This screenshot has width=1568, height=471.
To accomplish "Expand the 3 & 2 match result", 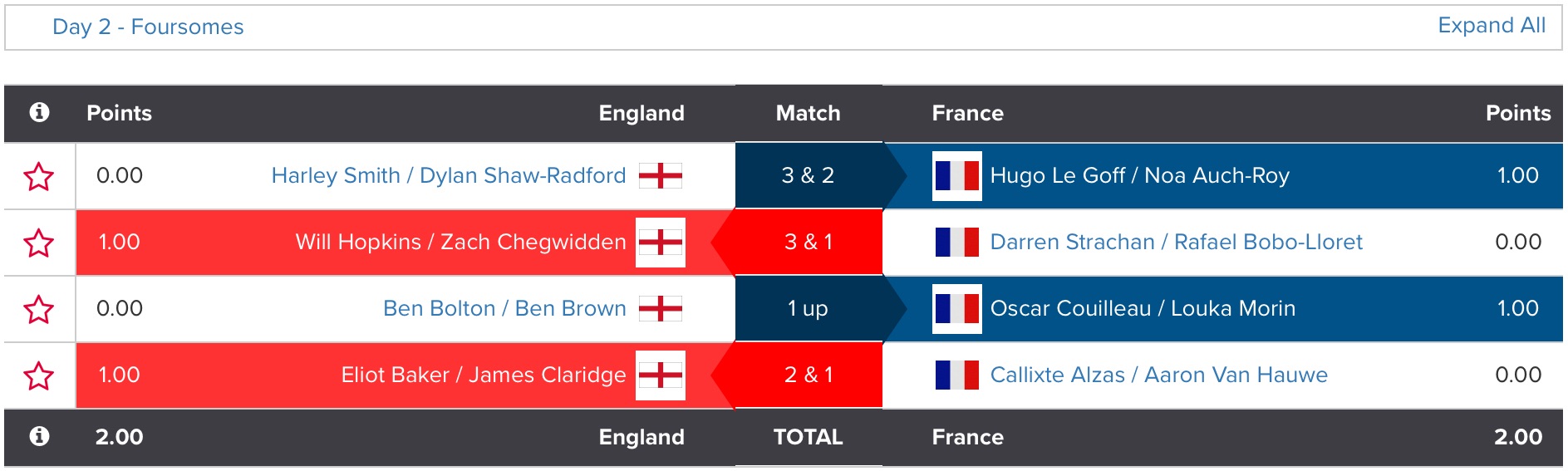I will (x=808, y=176).
